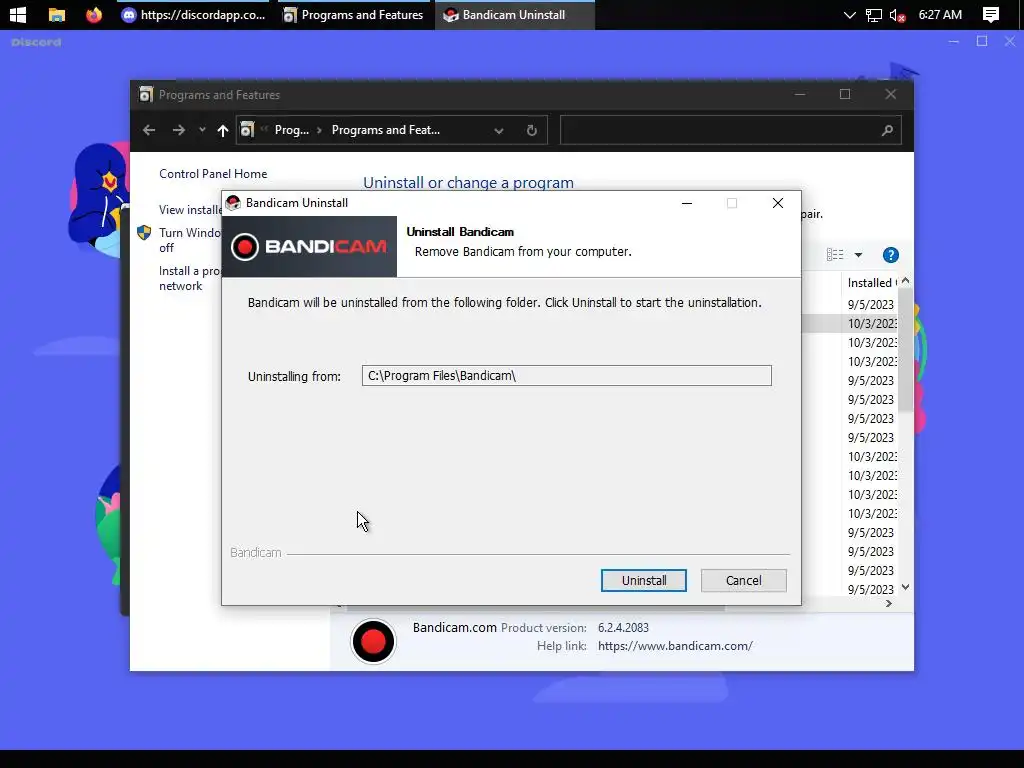Minimize the Discord window
1024x768 pixels.
coord(953,41)
